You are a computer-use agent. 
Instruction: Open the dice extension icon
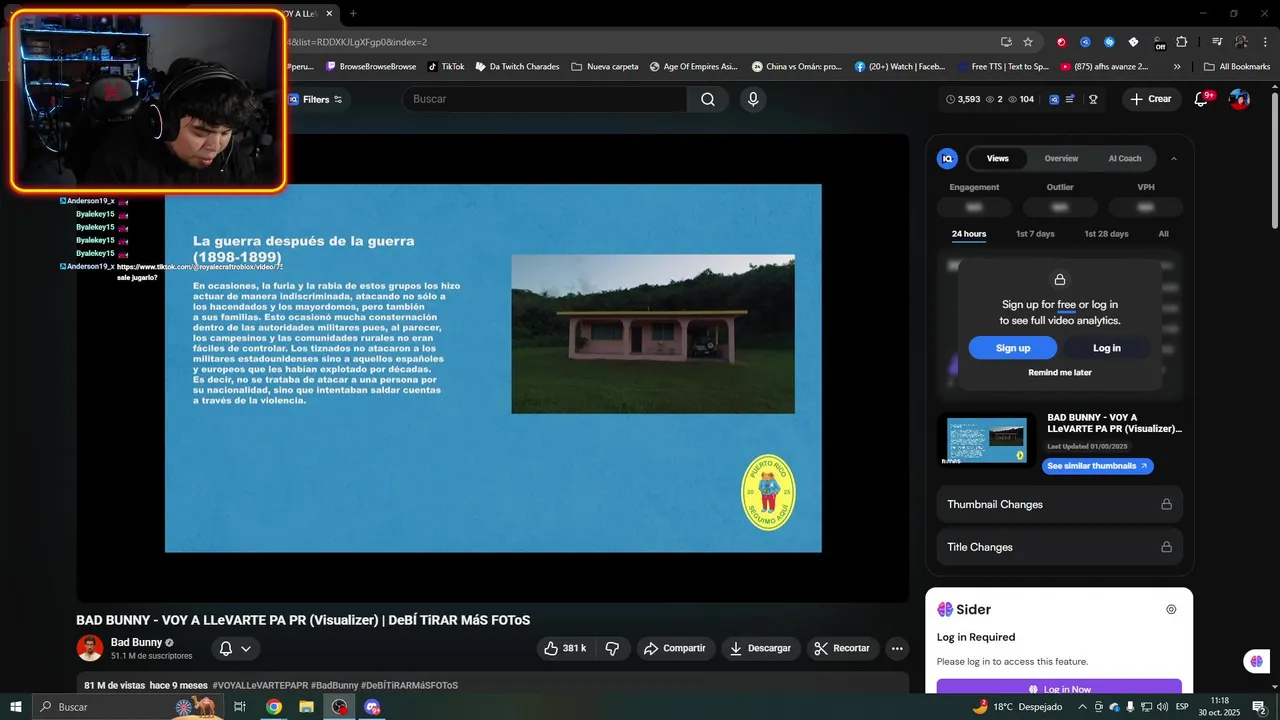pyautogui.click(x=1133, y=42)
